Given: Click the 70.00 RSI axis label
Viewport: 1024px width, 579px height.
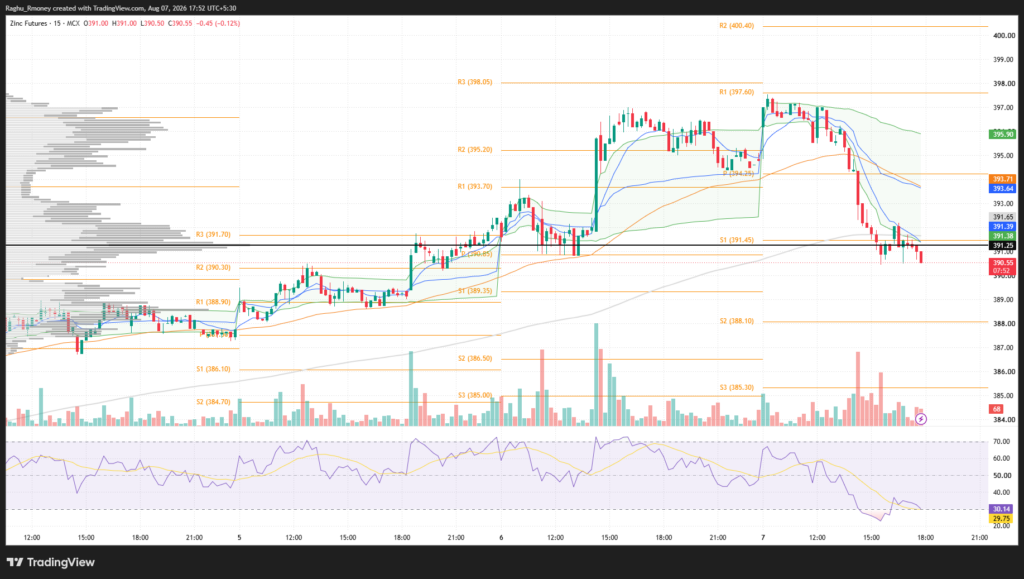Looking at the screenshot, I should click(x=1002, y=442).
